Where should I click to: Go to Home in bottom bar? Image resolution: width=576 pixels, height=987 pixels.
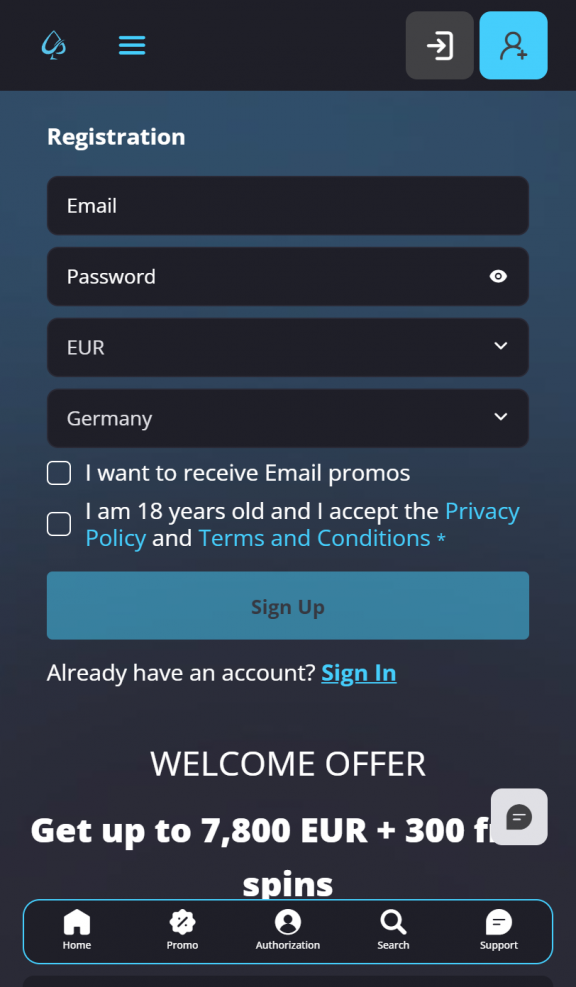pos(77,930)
